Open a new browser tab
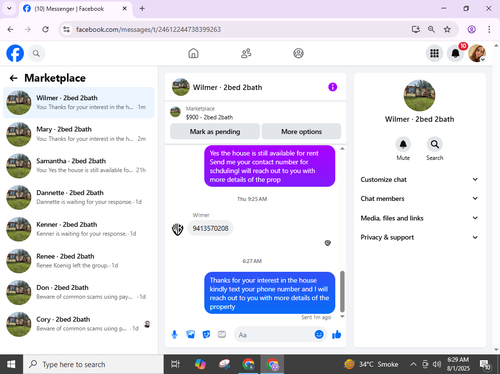 [142, 9]
